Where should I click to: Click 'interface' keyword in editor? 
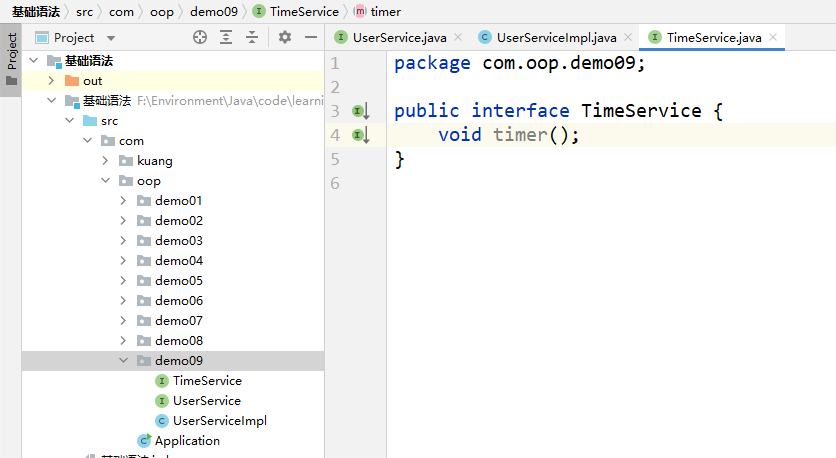click(520, 111)
